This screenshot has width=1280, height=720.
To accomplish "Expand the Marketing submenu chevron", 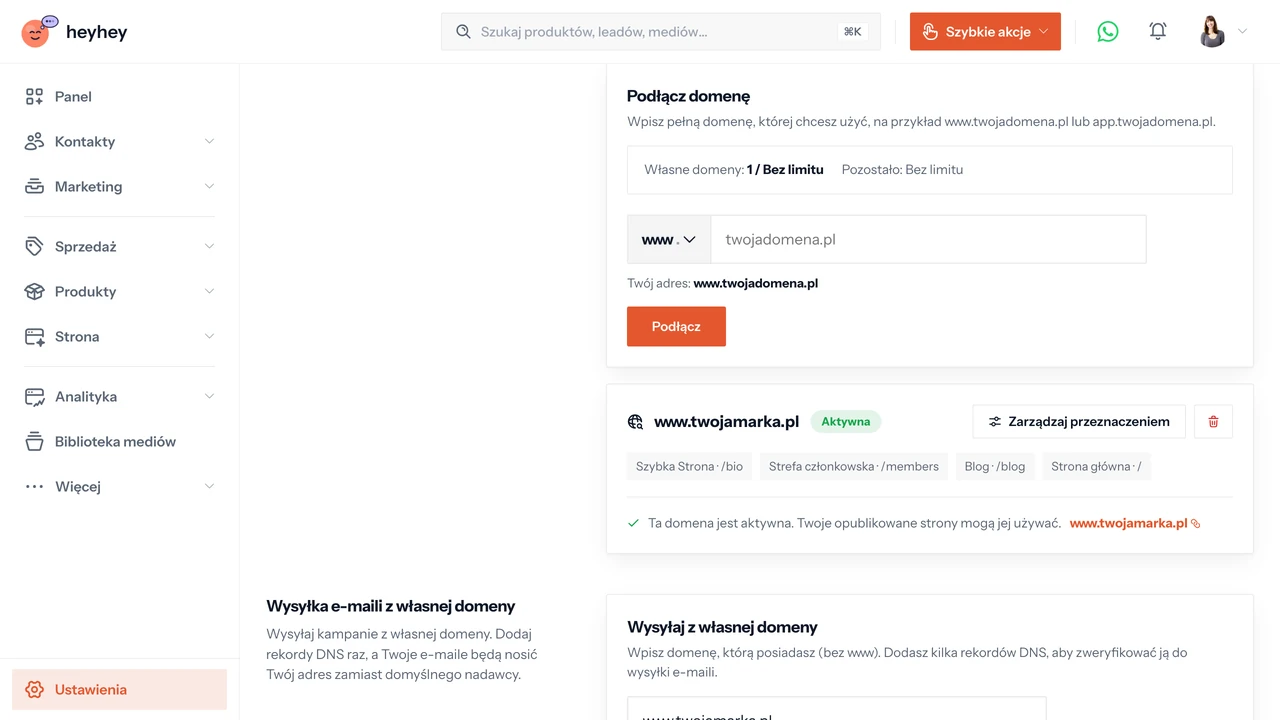I will (x=209, y=187).
